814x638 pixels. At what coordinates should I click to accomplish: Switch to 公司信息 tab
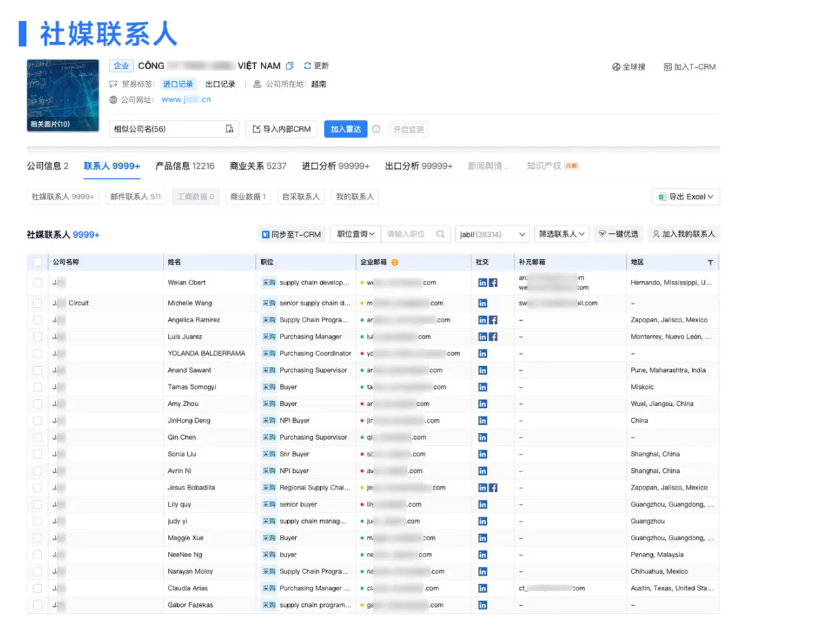pos(48,166)
